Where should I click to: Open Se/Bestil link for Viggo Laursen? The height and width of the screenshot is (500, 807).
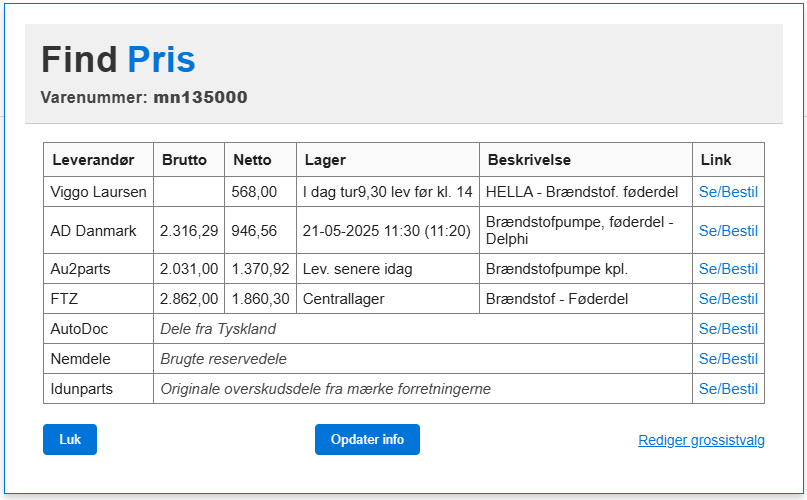point(728,192)
